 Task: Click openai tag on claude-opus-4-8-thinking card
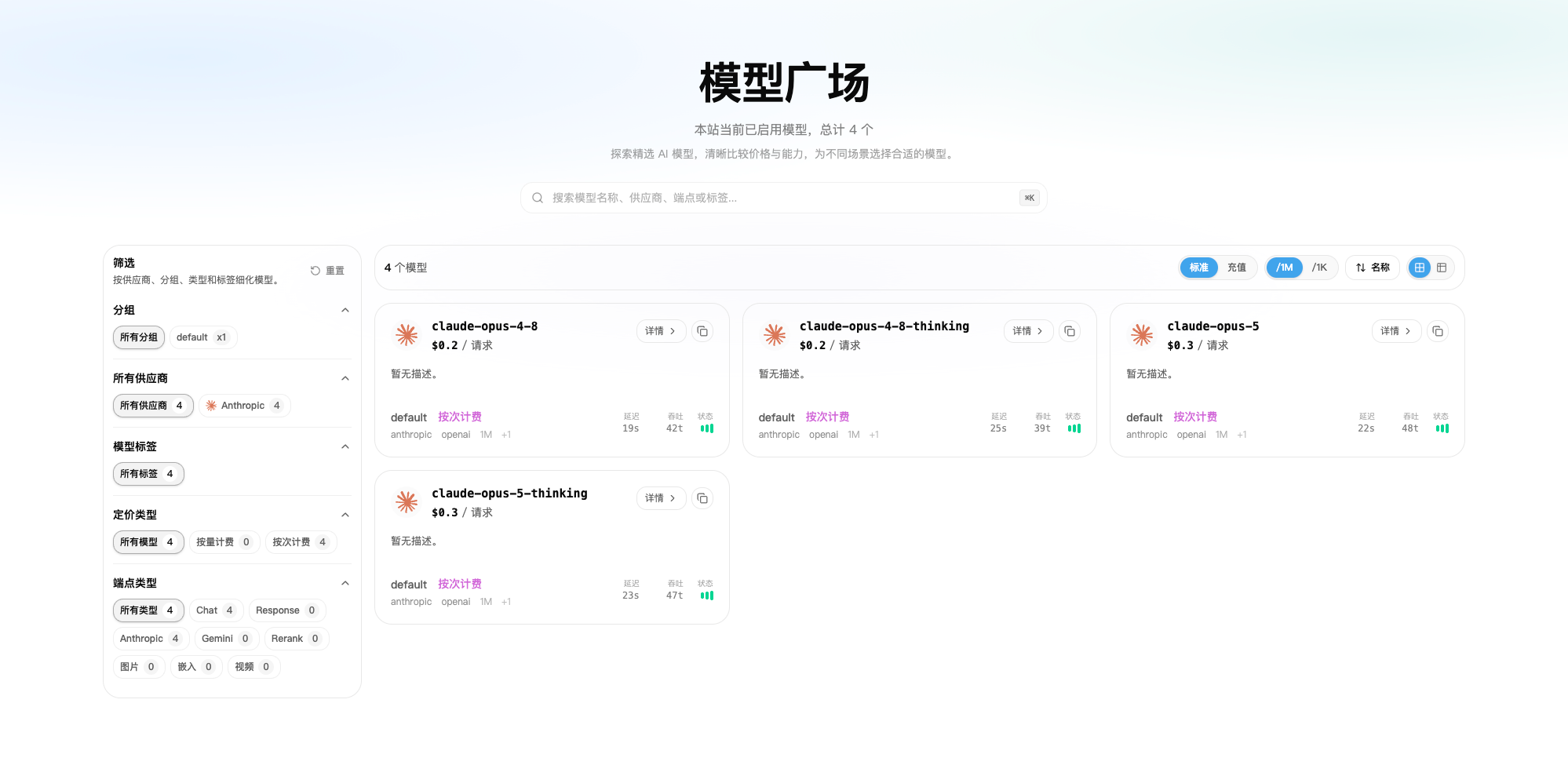point(823,435)
